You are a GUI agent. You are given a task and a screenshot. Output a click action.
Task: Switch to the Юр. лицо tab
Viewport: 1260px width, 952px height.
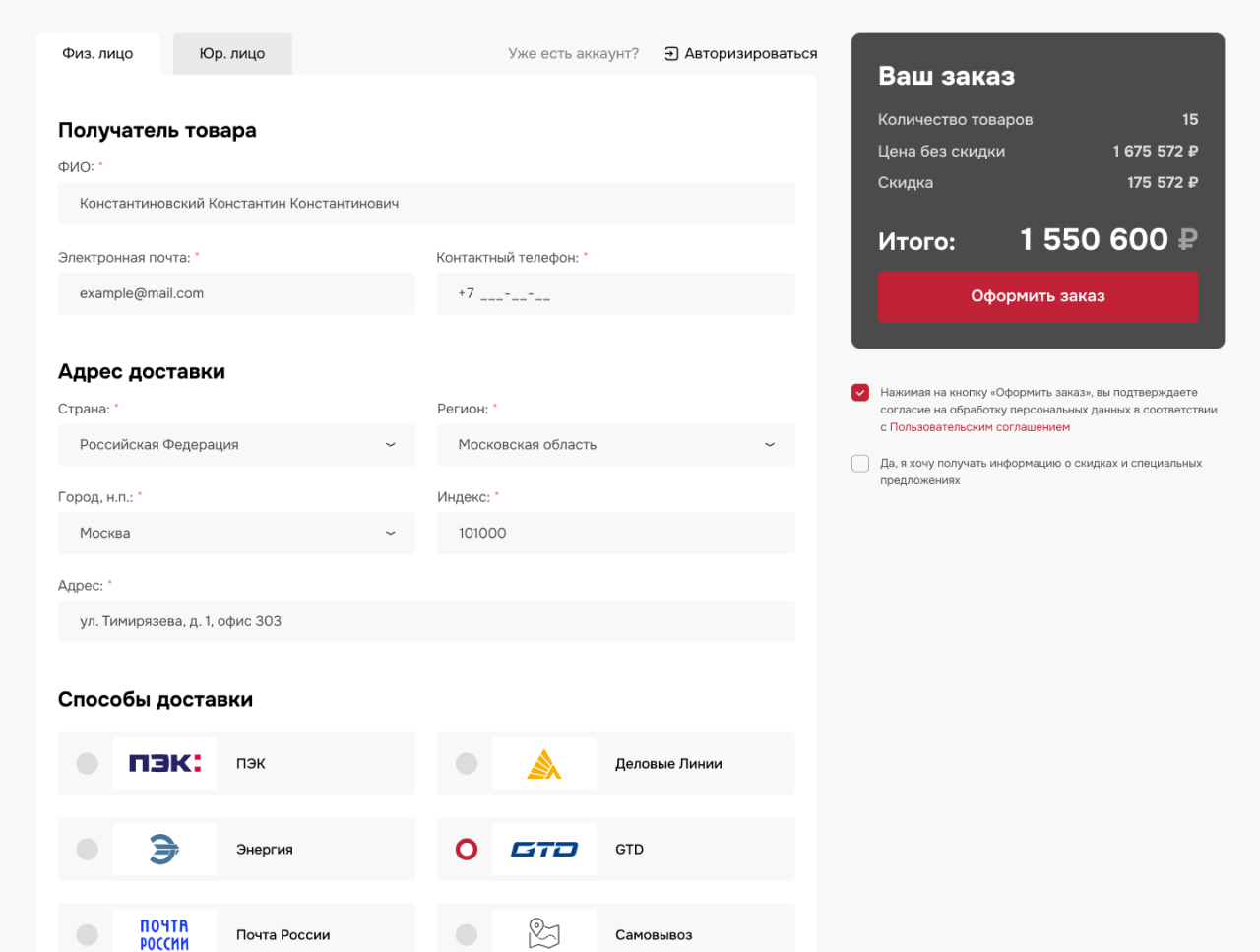pos(232,54)
